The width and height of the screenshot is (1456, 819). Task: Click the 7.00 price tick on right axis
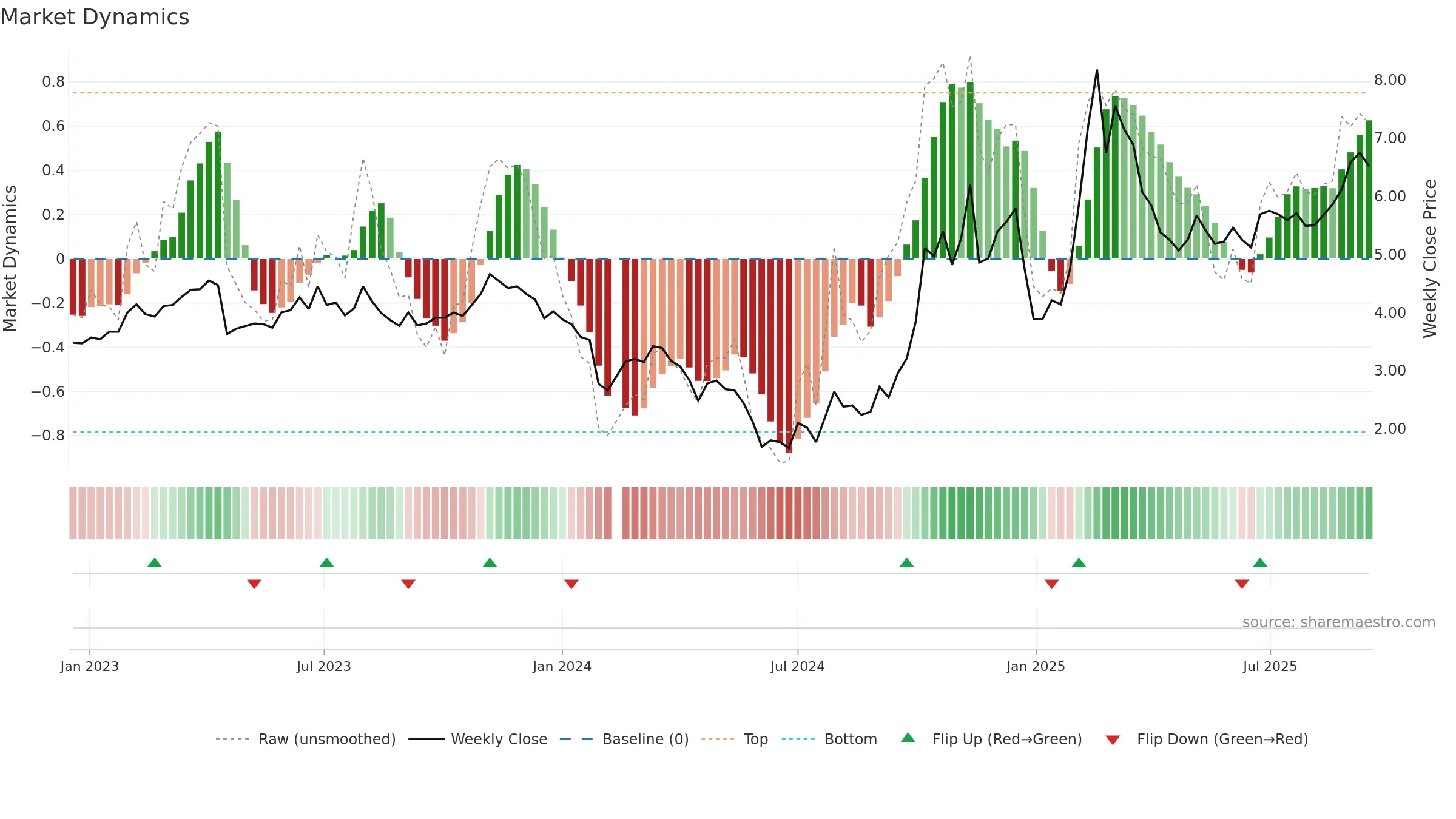[x=1390, y=138]
